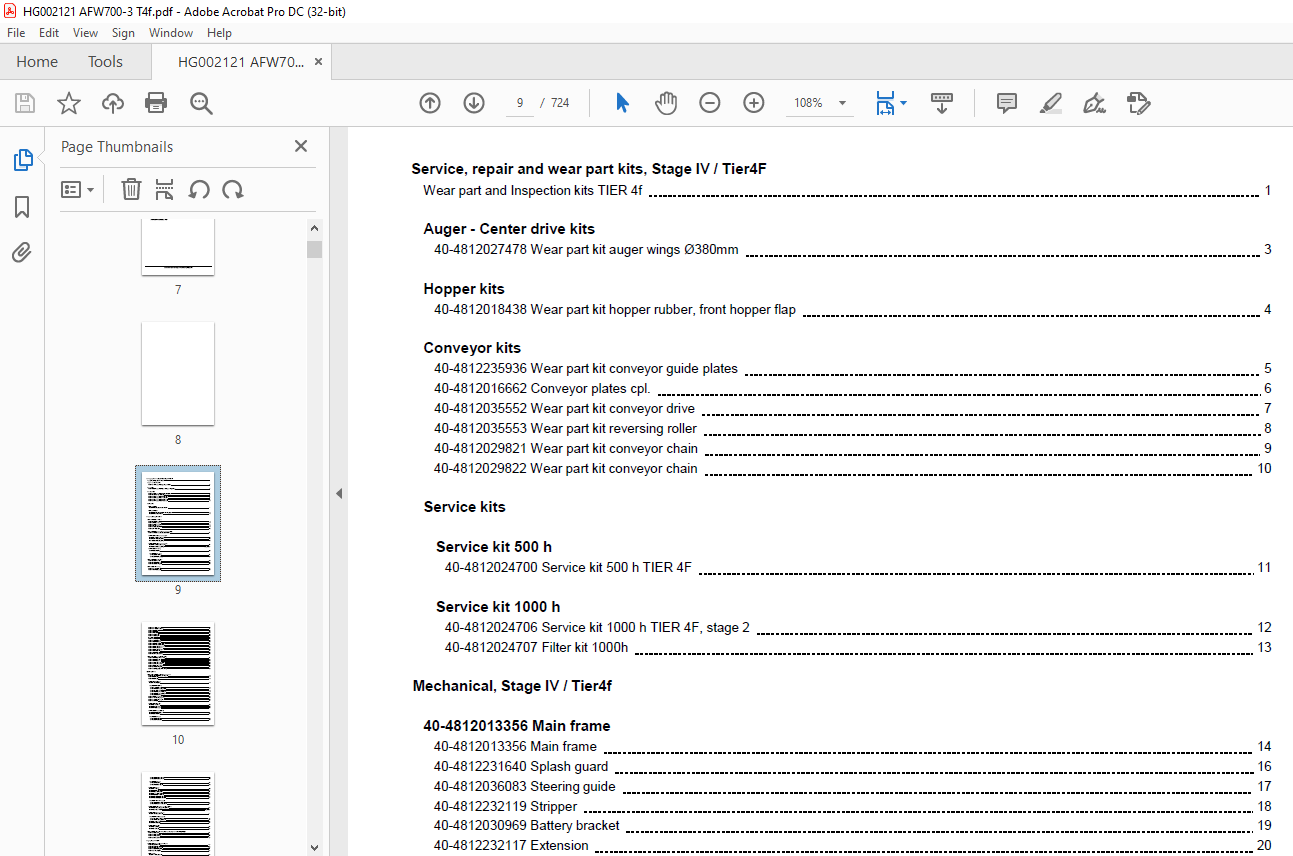Click '40-4812036083 Steering guide' entry
Viewport: 1293px width, 856px height.
pos(525,787)
